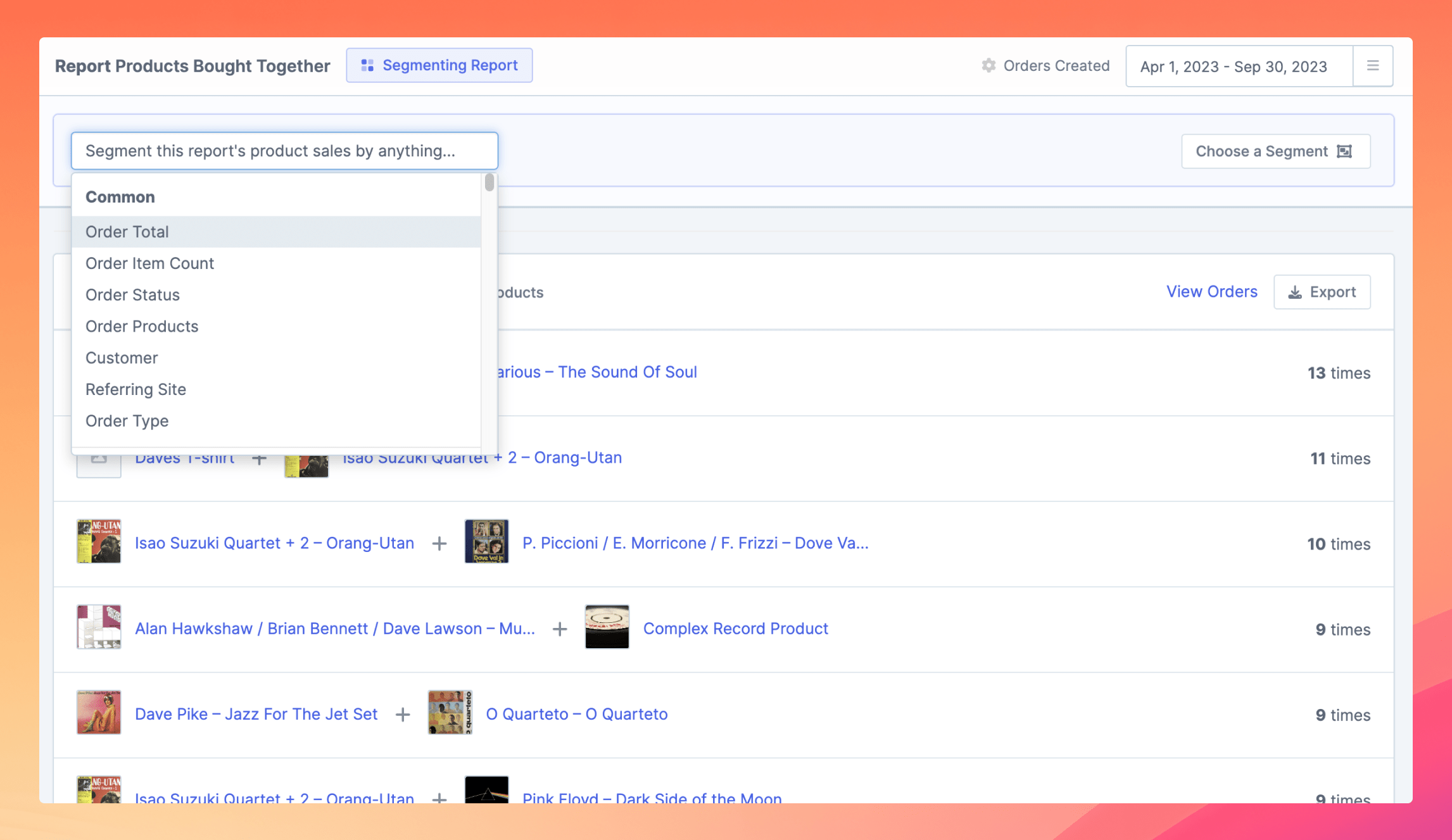Click the plus icon between Orang-Utan and Dove Va...
The image size is (1452, 840).
coord(439,542)
